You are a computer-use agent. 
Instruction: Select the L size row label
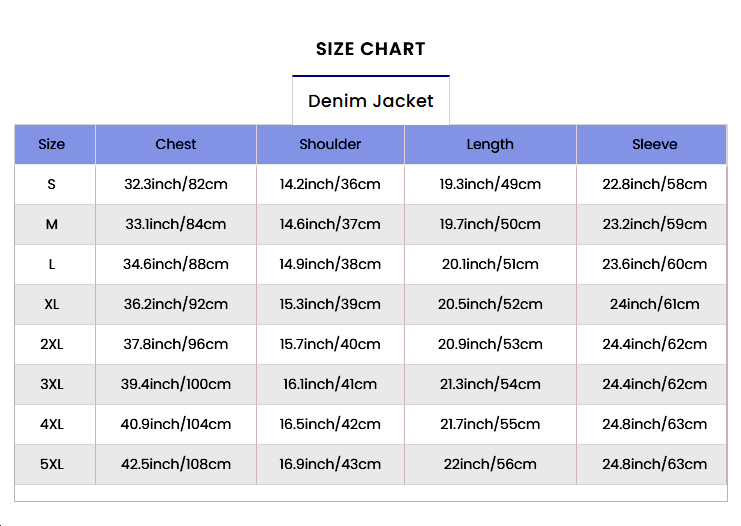52,264
